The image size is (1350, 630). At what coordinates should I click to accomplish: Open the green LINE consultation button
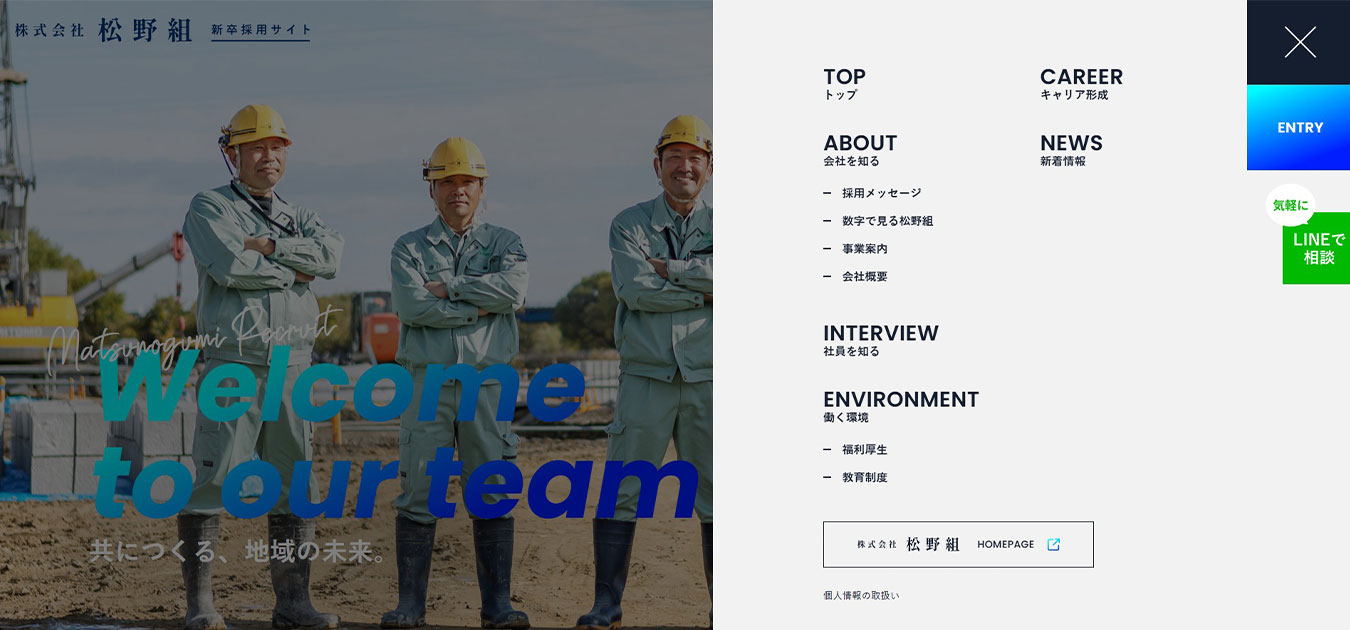[1316, 248]
